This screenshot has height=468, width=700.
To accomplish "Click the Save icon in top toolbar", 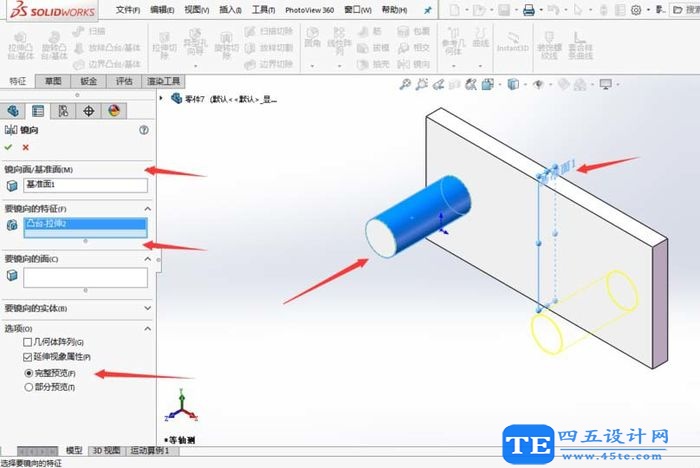I will click(504, 10).
